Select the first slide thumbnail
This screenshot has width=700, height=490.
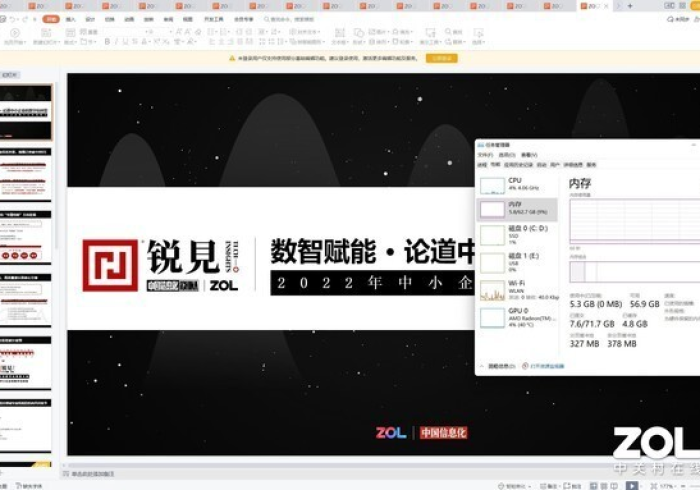coord(25,112)
